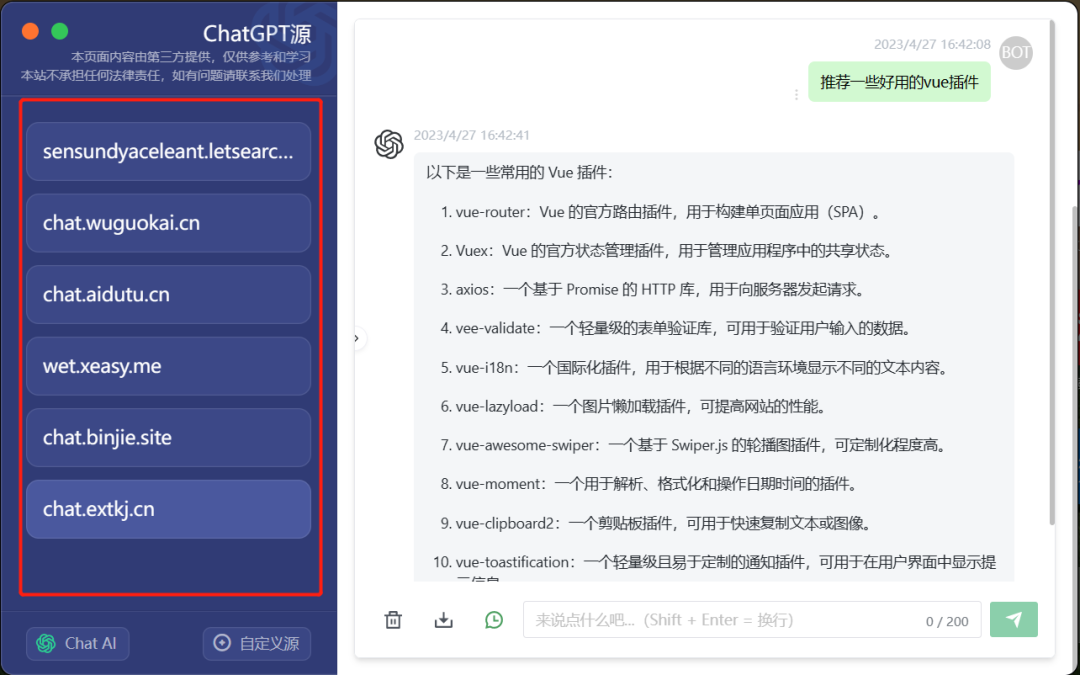Click the disclaimer line 本站不承担任何法律责任
This screenshot has height=675, width=1080.
166,76
